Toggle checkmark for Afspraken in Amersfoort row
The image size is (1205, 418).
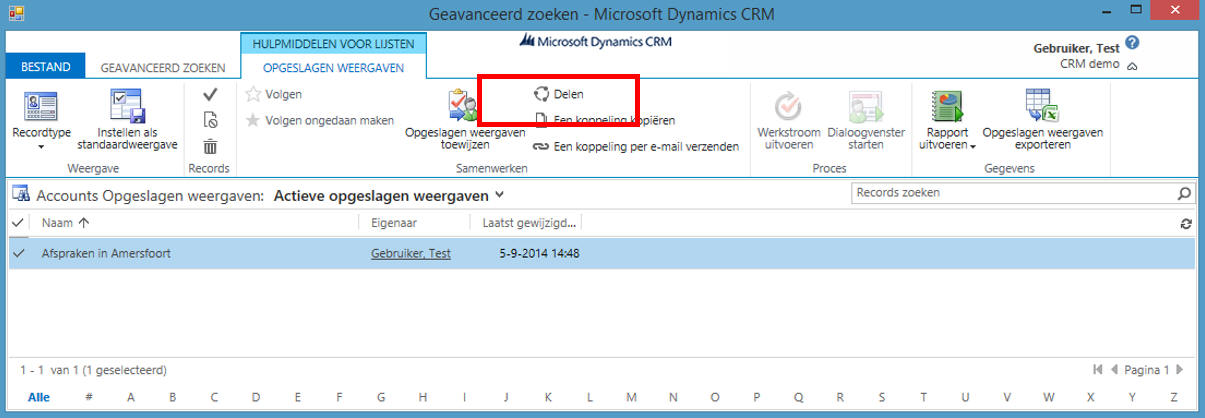click(x=18, y=254)
